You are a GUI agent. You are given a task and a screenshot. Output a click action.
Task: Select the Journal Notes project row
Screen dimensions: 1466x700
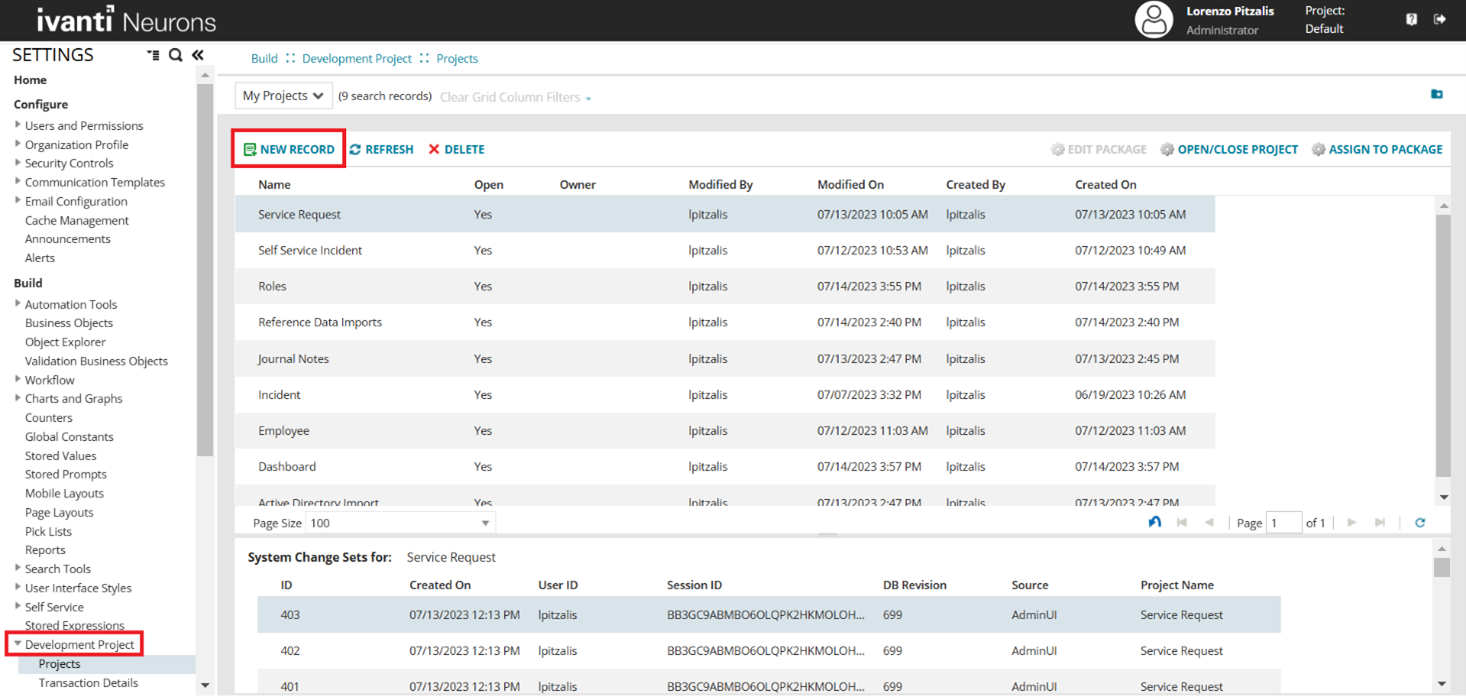pyautogui.click(x=725, y=359)
